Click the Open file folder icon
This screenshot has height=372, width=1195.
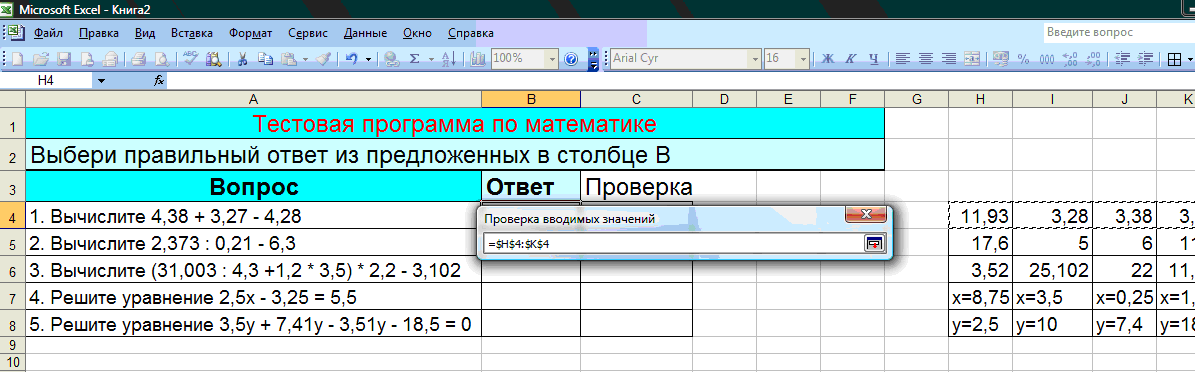tap(40, 59)
